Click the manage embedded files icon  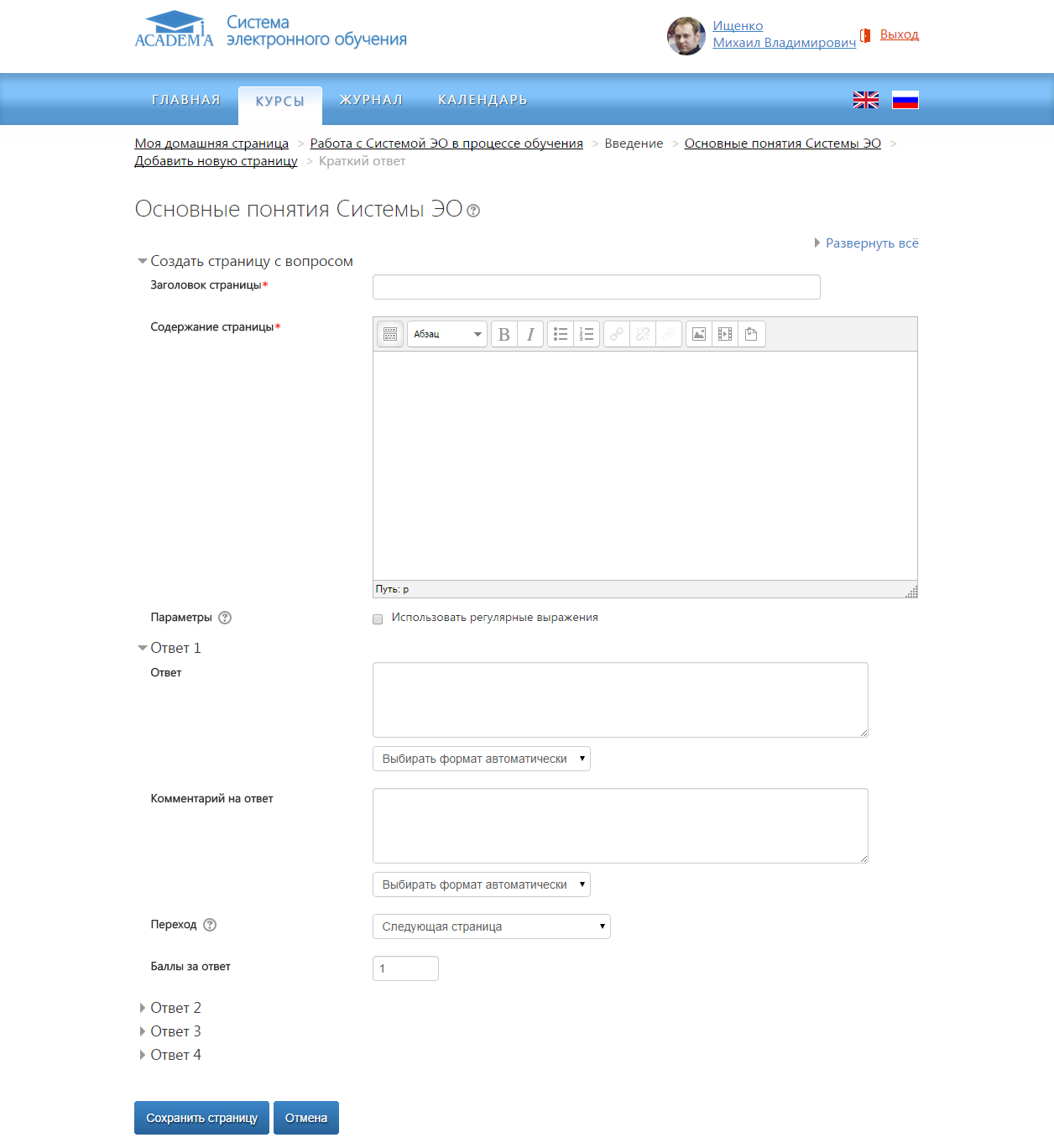[x=751, y=334]
